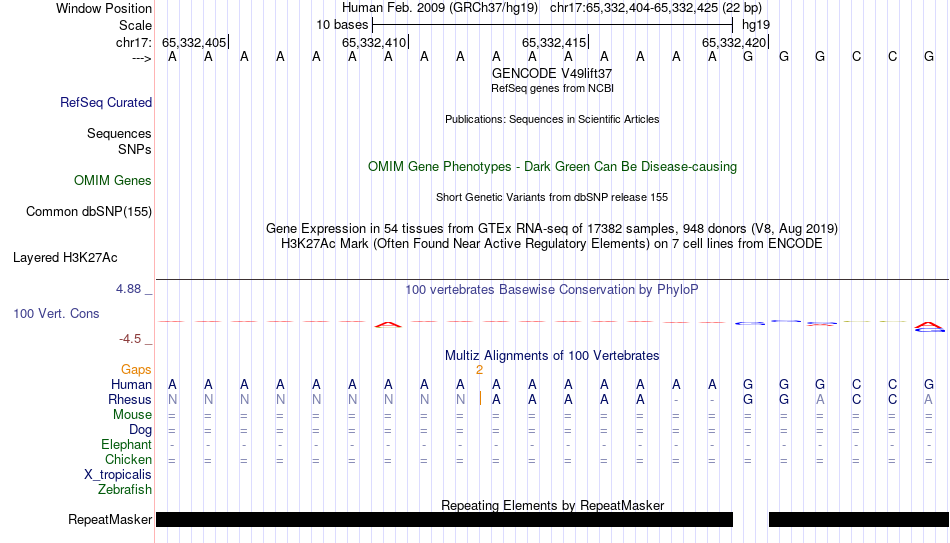
Task: Click the Sequences label
Action: pyautogui.click(x=119, y=133)
